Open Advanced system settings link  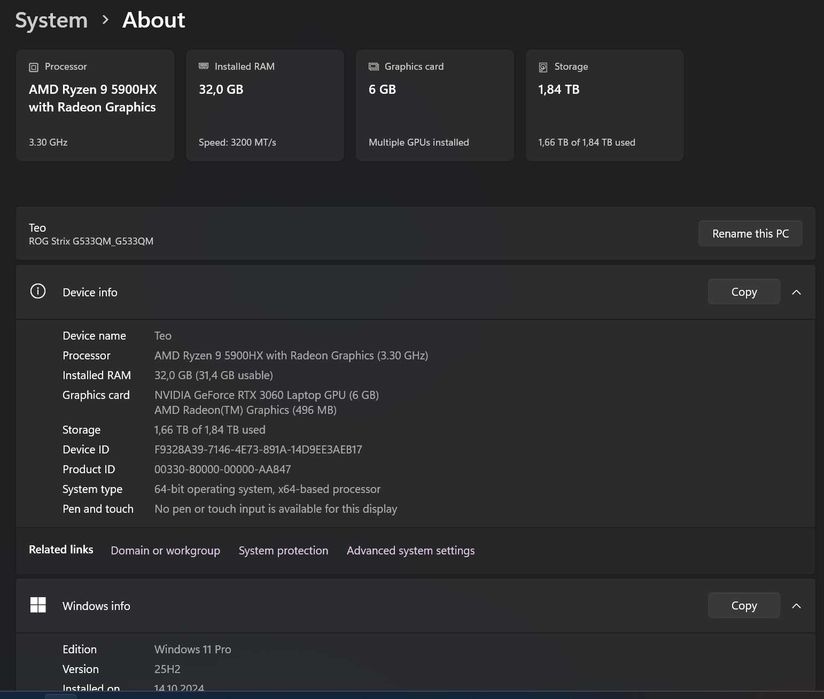click(x=410, y=550)
